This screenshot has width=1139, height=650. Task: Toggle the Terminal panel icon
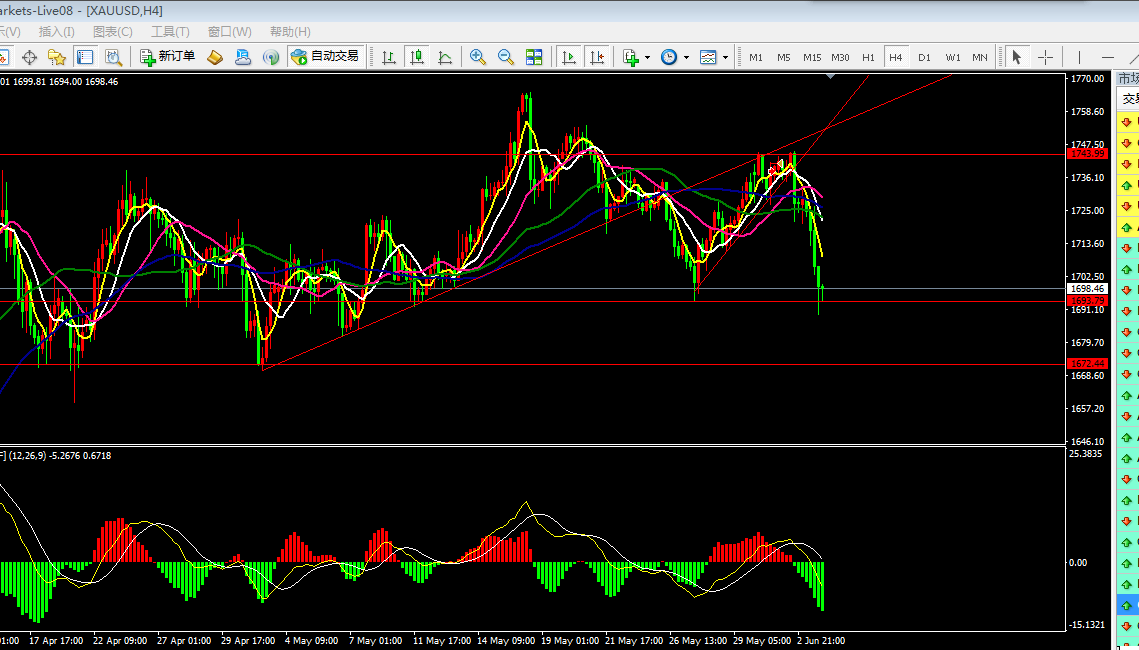coord(85,57)
